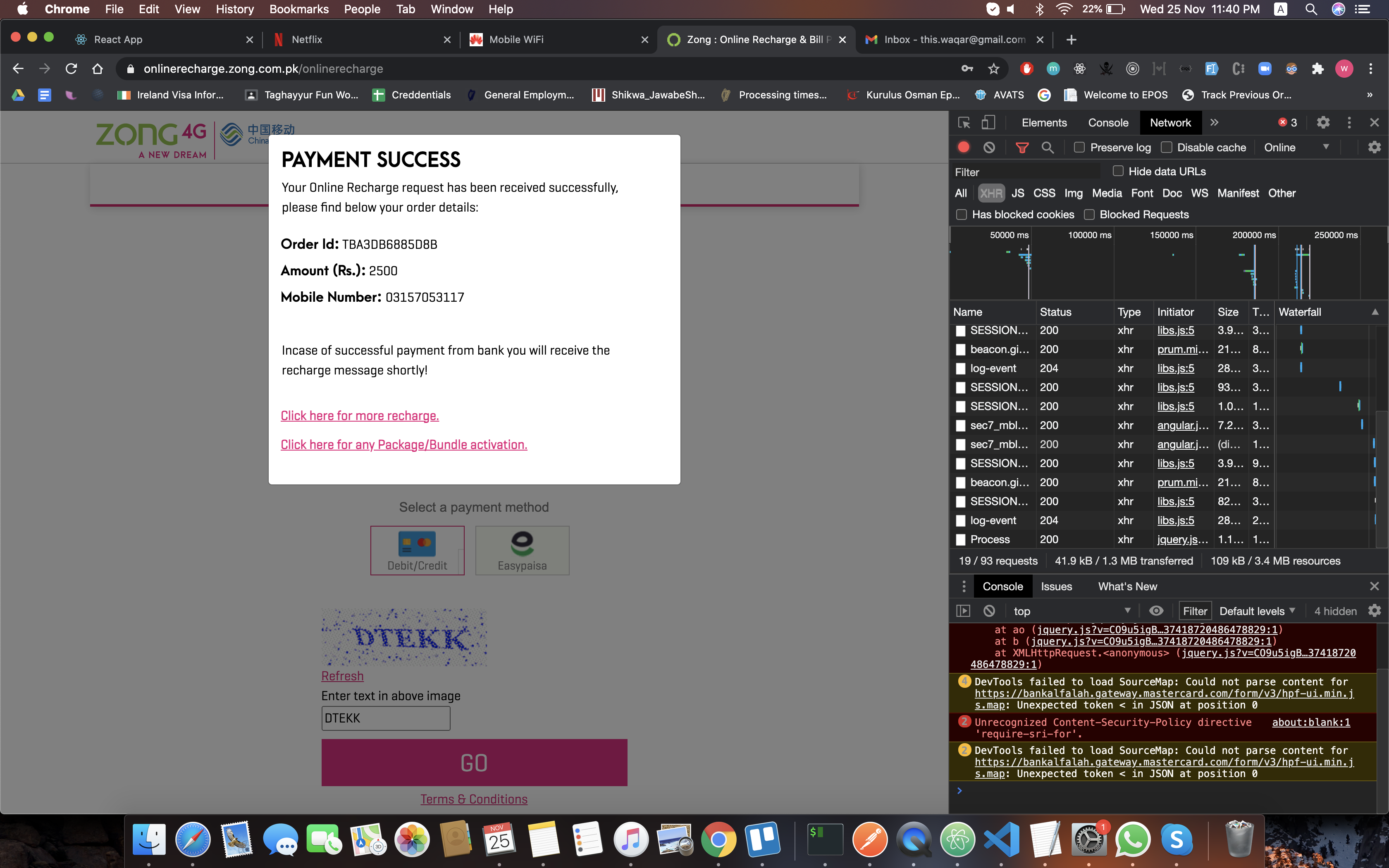
Task: Expand hidden bookmarks chevron in bookmarks bar
Action: point(1370,95)
